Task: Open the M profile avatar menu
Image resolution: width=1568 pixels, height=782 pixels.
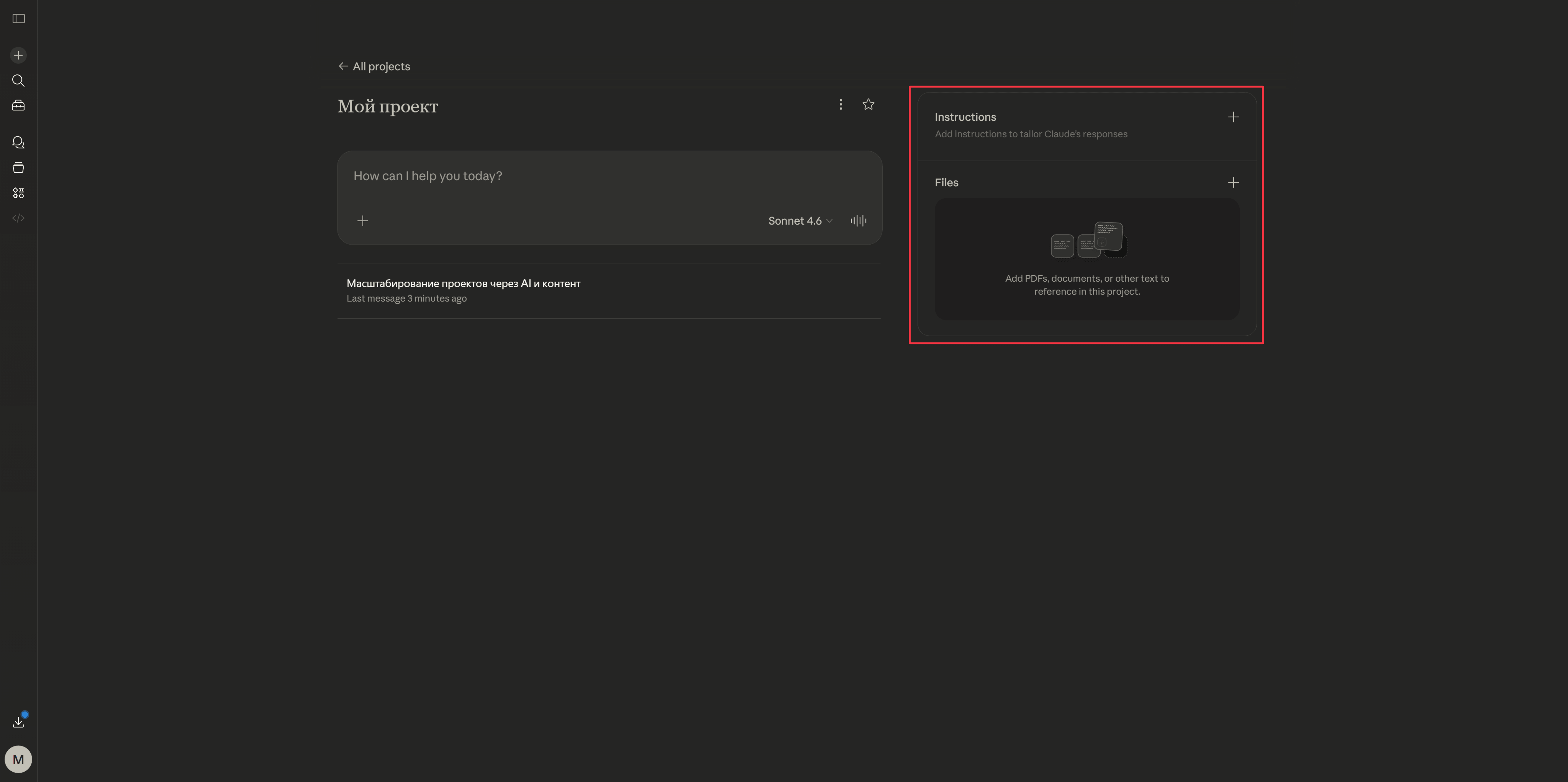Action: tap(18, 759)
